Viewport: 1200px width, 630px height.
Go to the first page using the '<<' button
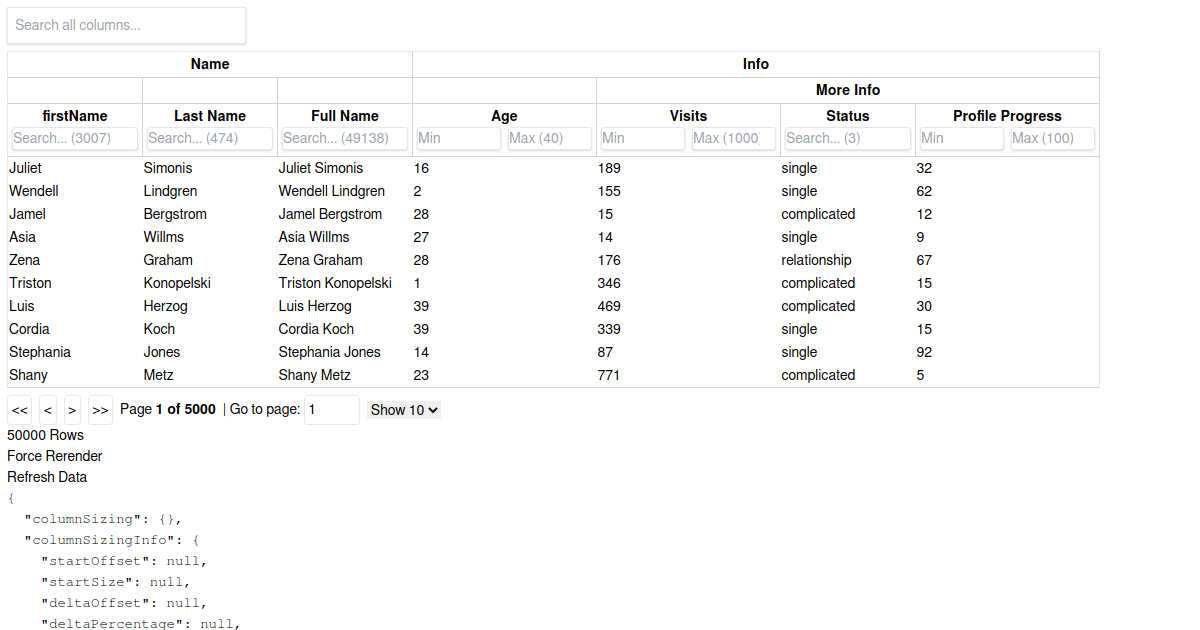[x=19, y=409]
